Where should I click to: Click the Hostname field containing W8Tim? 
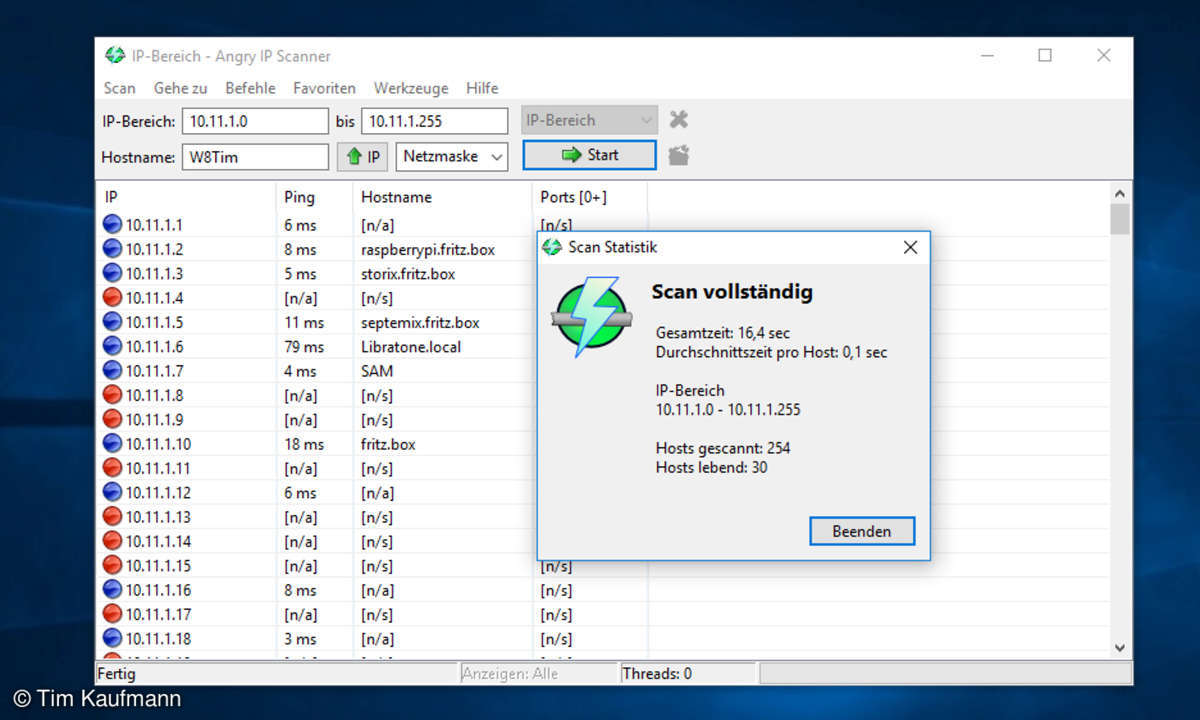coord(255,157)
